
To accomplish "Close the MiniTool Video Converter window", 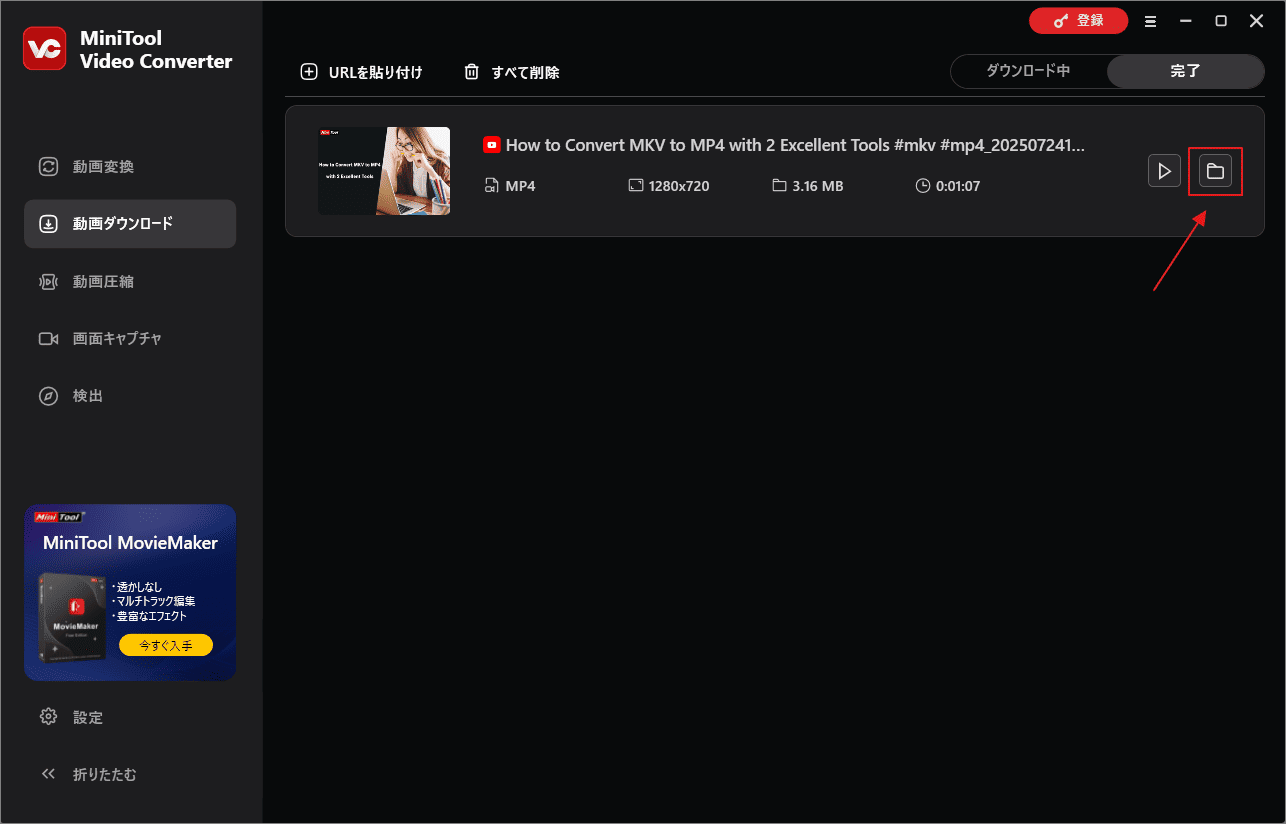I will pos(1257,21).
